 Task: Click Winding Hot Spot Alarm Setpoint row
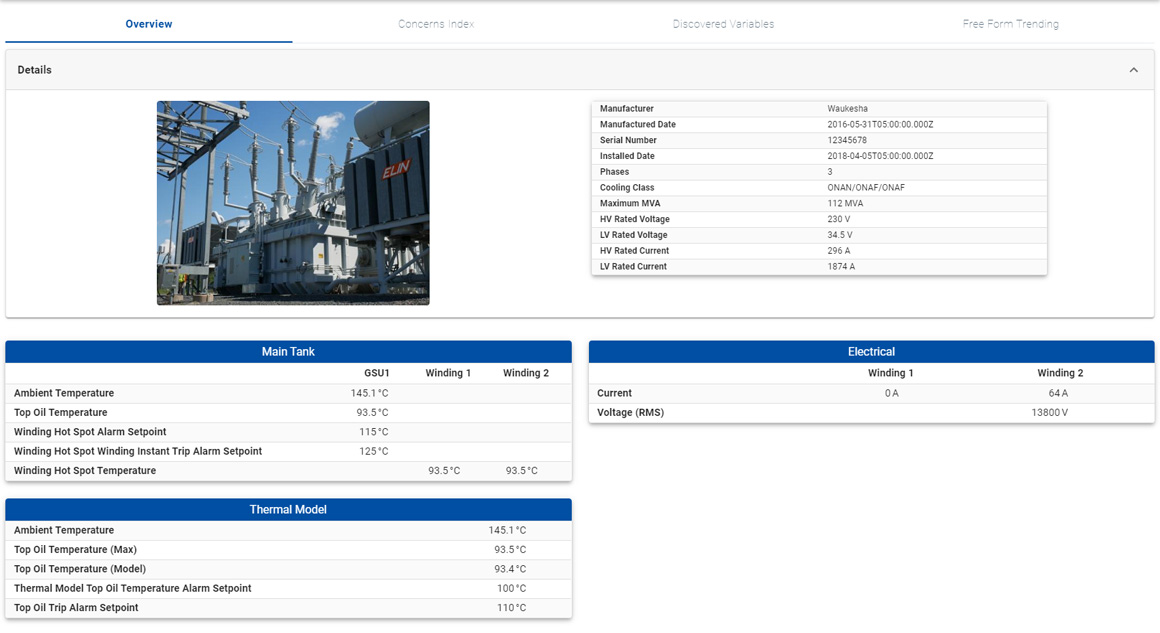[289, 432]
